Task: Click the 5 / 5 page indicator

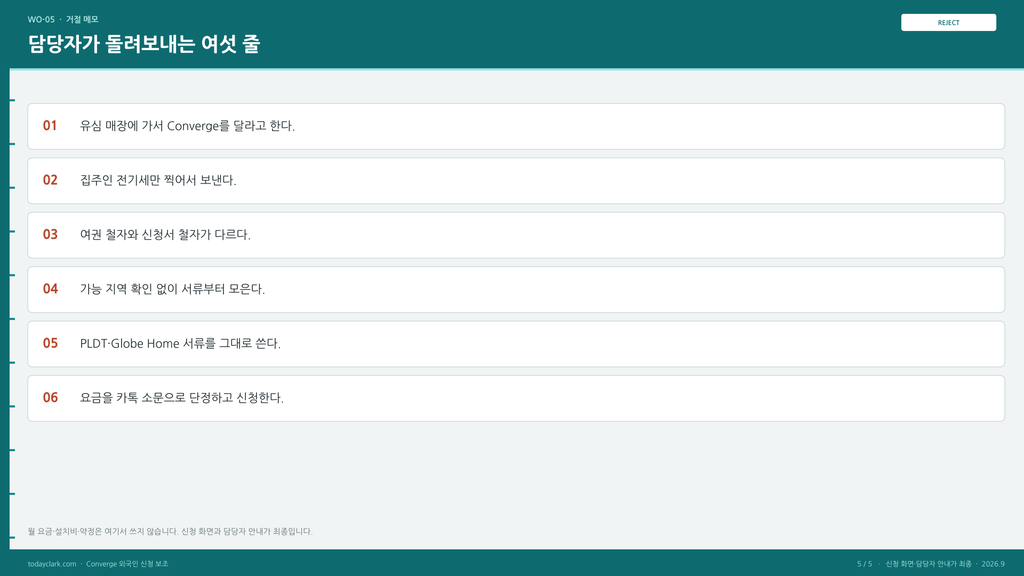Action: (864, 564)
